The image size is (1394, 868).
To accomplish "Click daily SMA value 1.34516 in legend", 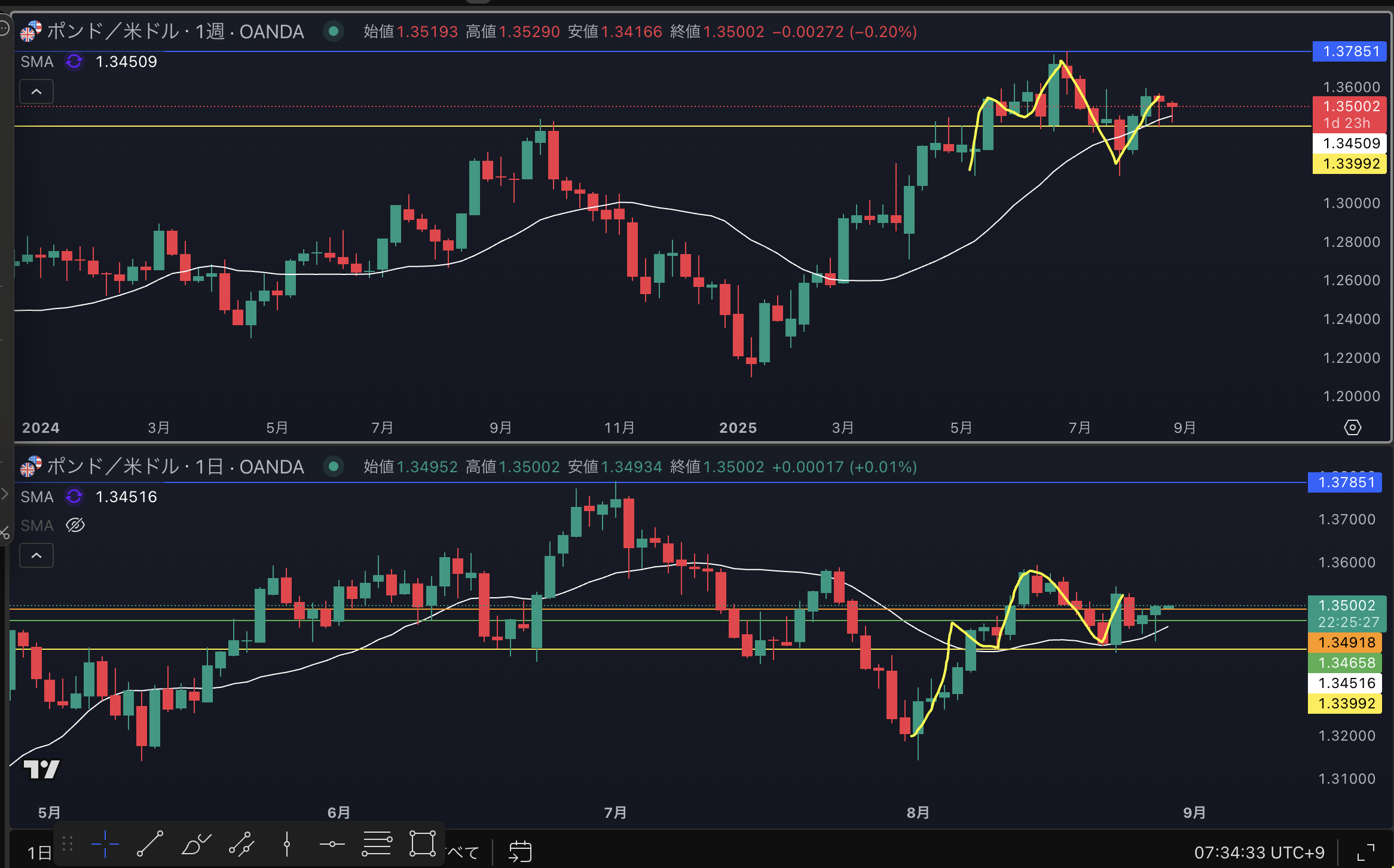I will point(126,496).
